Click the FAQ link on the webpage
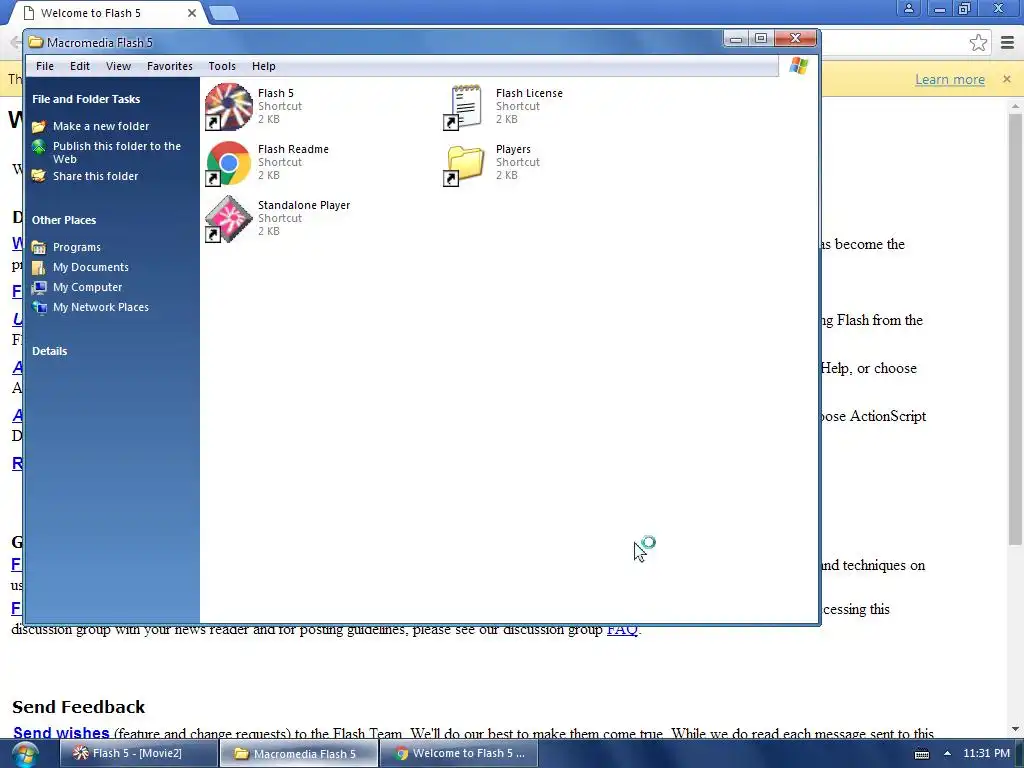This screenshot has width=1024, height=768. tap(622, 630)
